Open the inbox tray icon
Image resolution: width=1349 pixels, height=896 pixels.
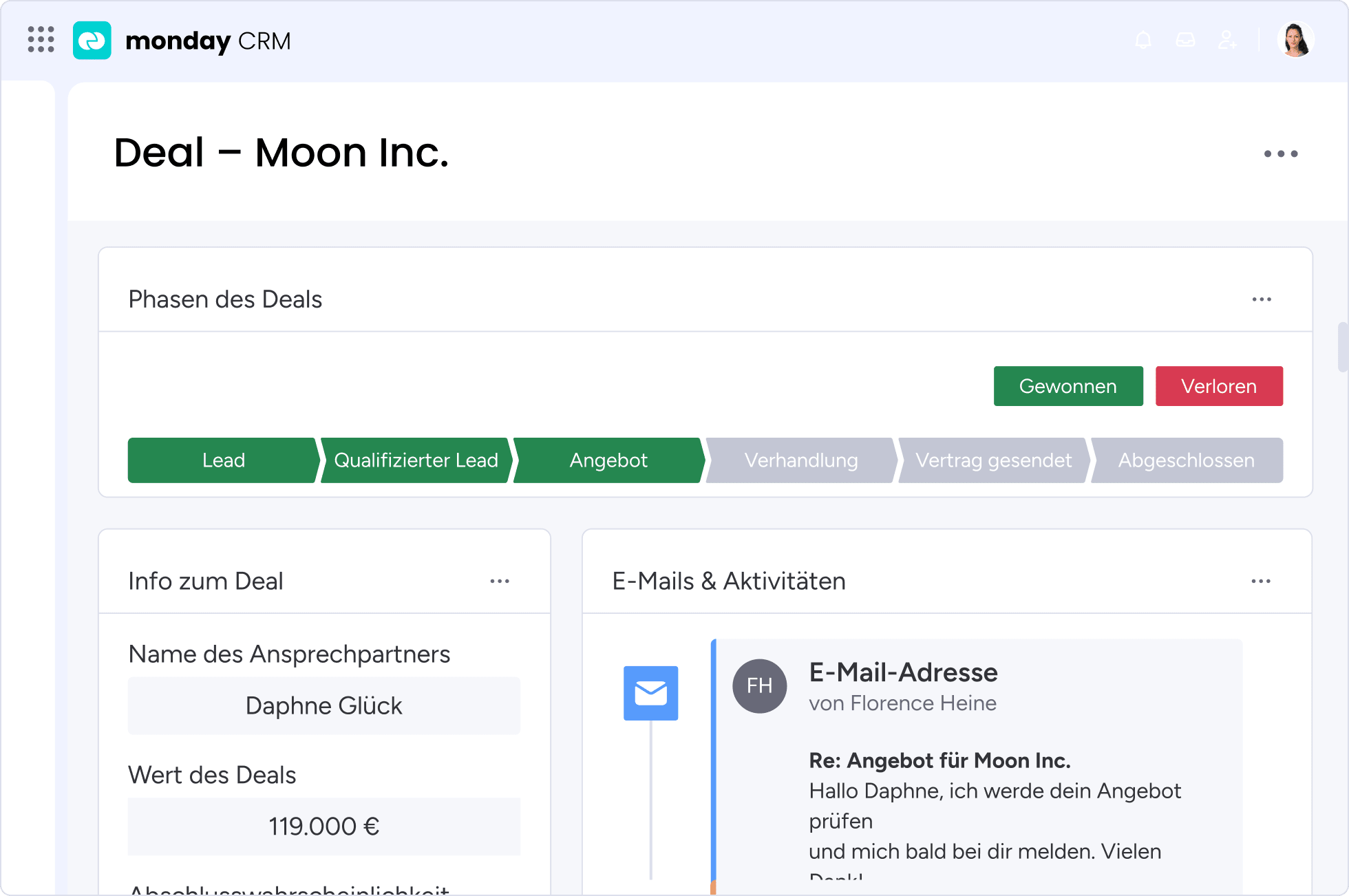(1185, 41)
